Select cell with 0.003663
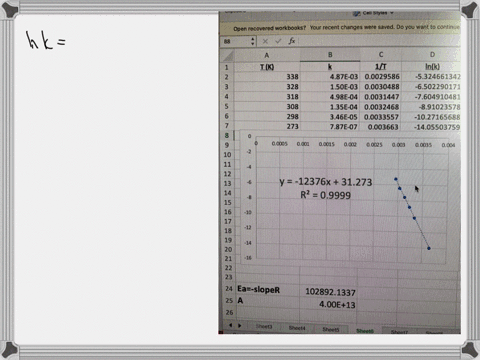The width and height of the screenshot is (480, 360). coord(381,127)
